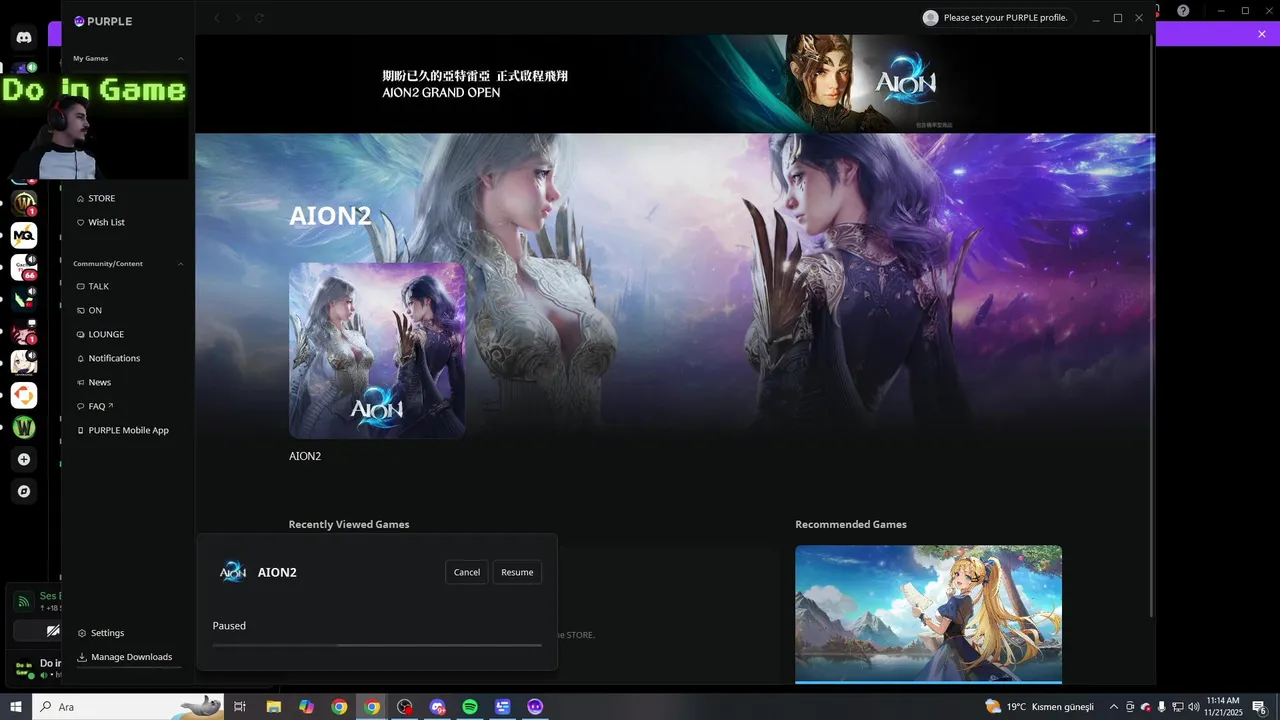Open PURPLE Mobile App entry
The image size is (1280, 720).
point(123,430)
